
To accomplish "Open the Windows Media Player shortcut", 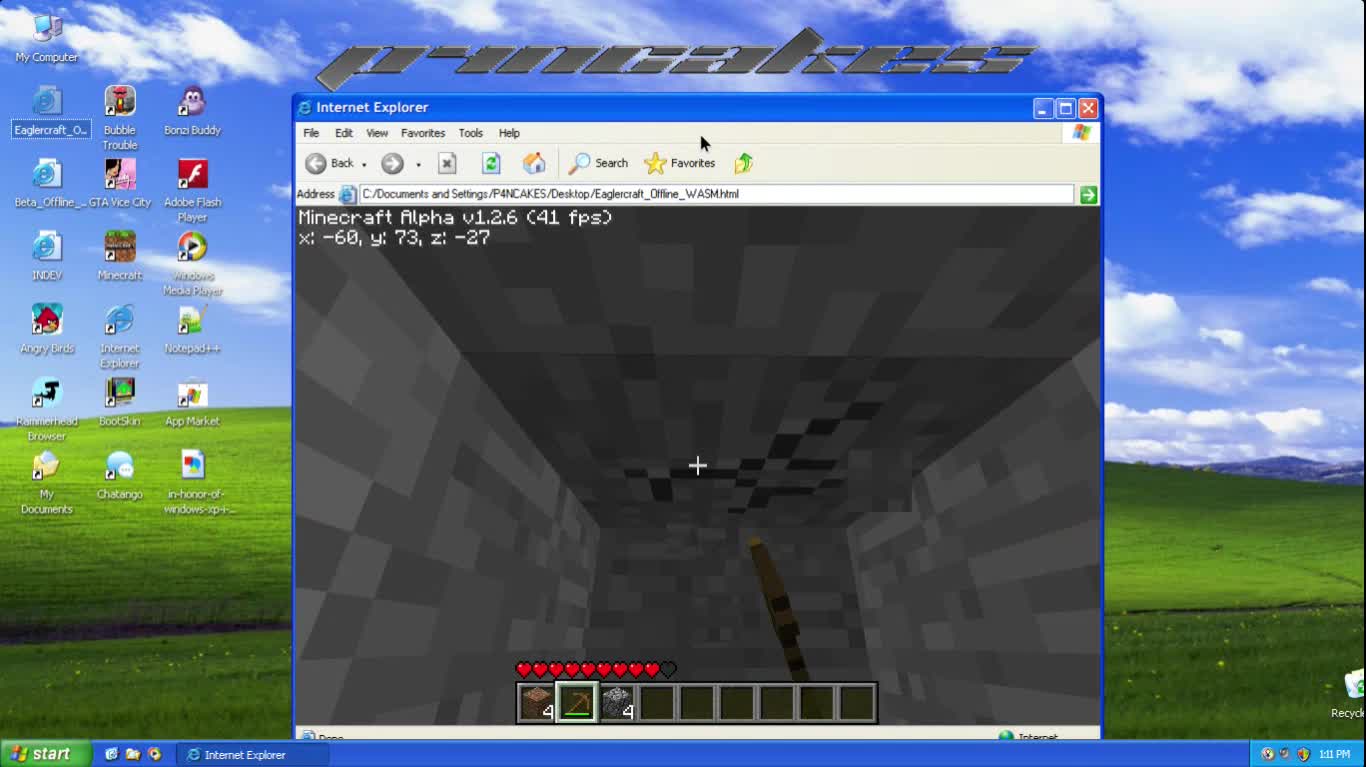I will [192, 263].
